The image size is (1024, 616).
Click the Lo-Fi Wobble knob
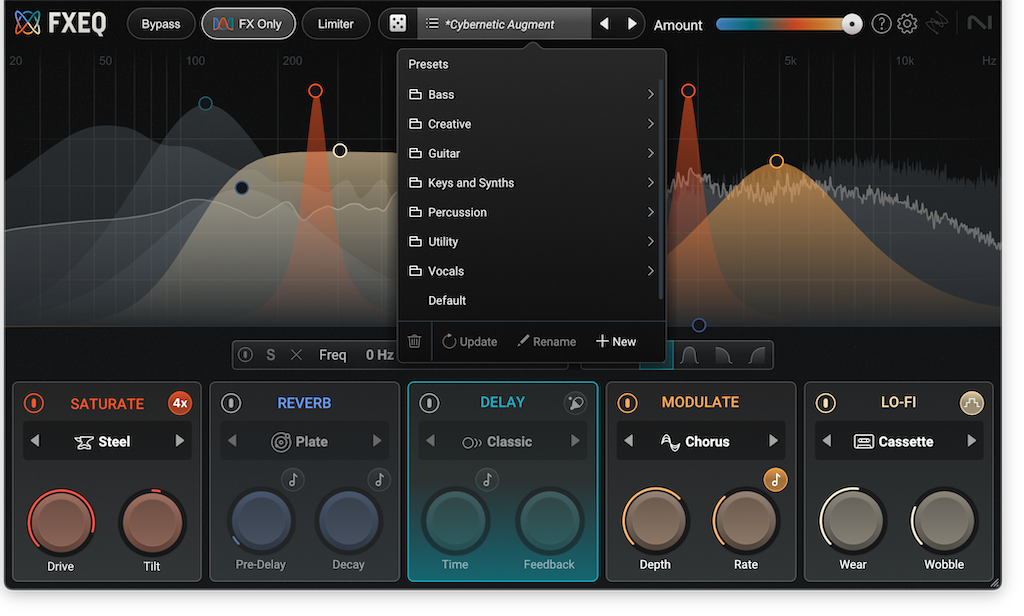(944, 521)
